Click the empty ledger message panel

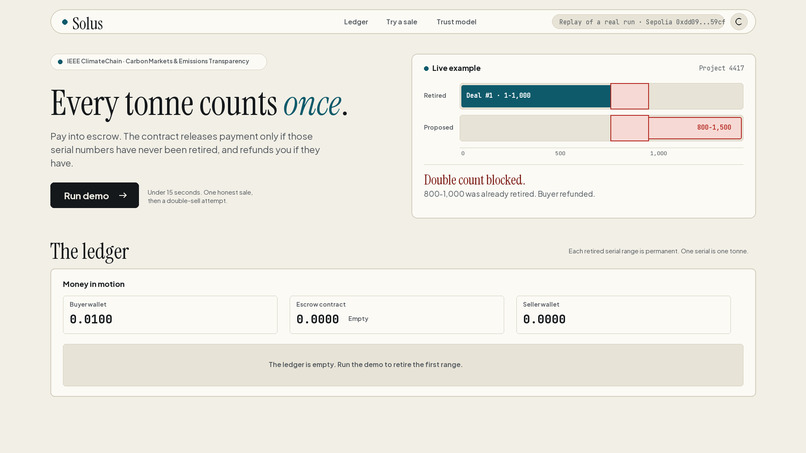403,365
